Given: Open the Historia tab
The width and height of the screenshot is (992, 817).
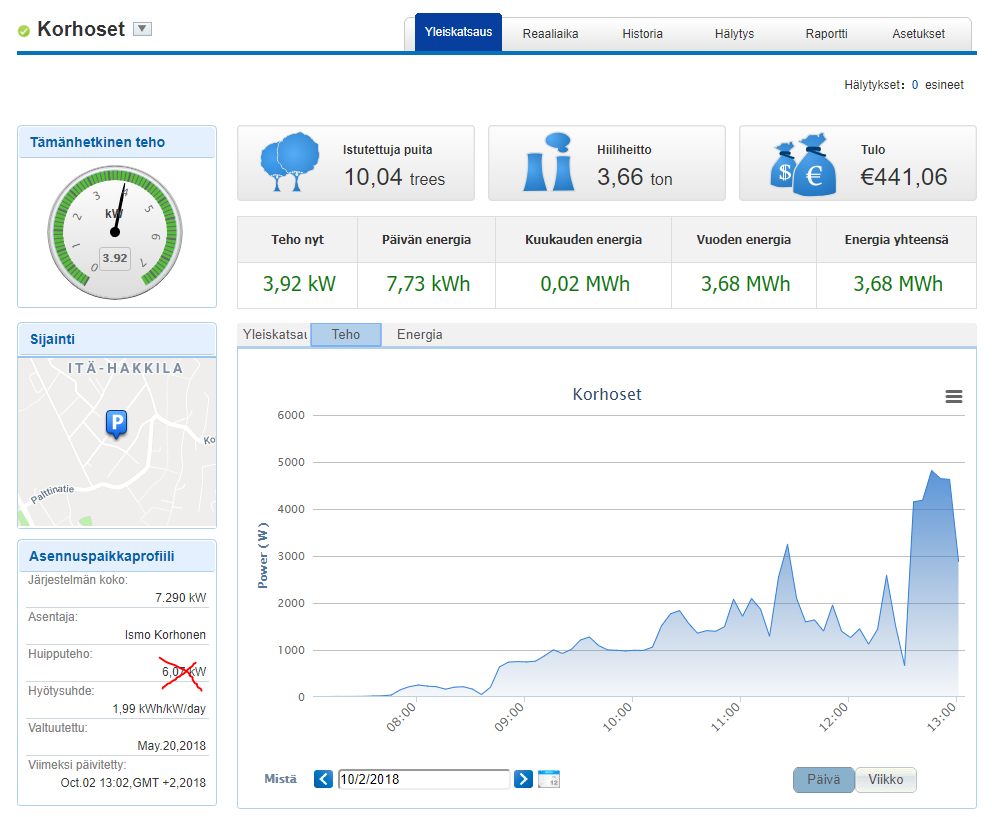Looking at the screenshot, I should 642,34.
